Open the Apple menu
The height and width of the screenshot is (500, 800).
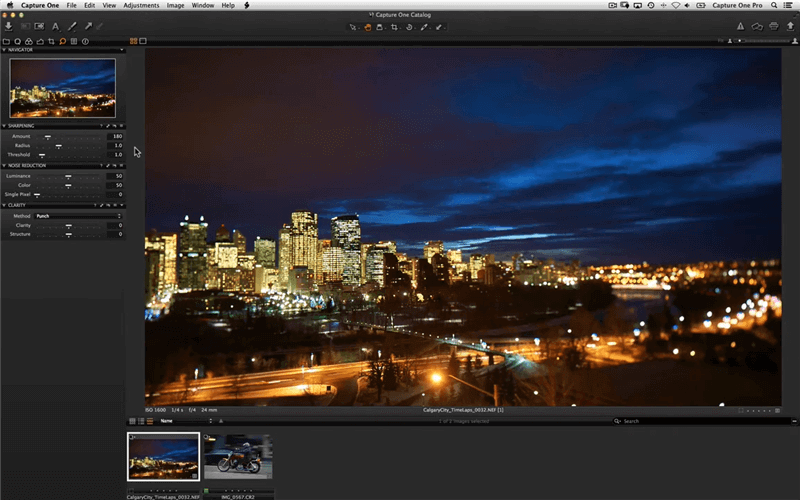(10, 5)
